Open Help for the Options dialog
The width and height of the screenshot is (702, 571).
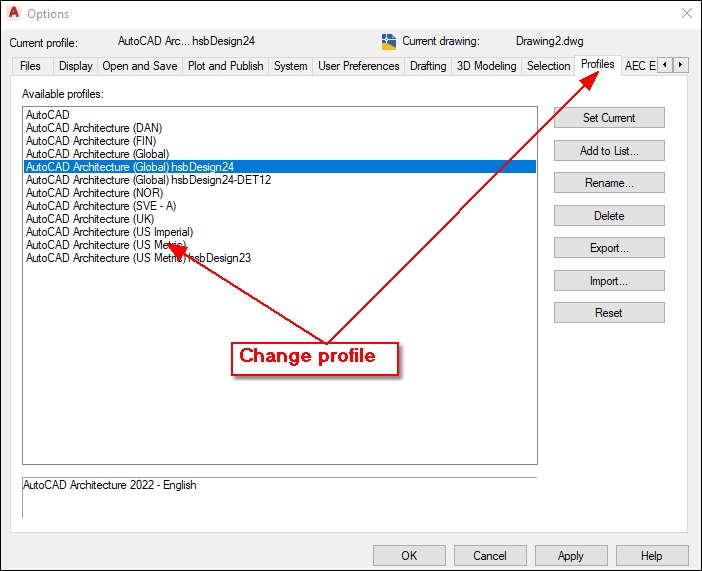652,556
